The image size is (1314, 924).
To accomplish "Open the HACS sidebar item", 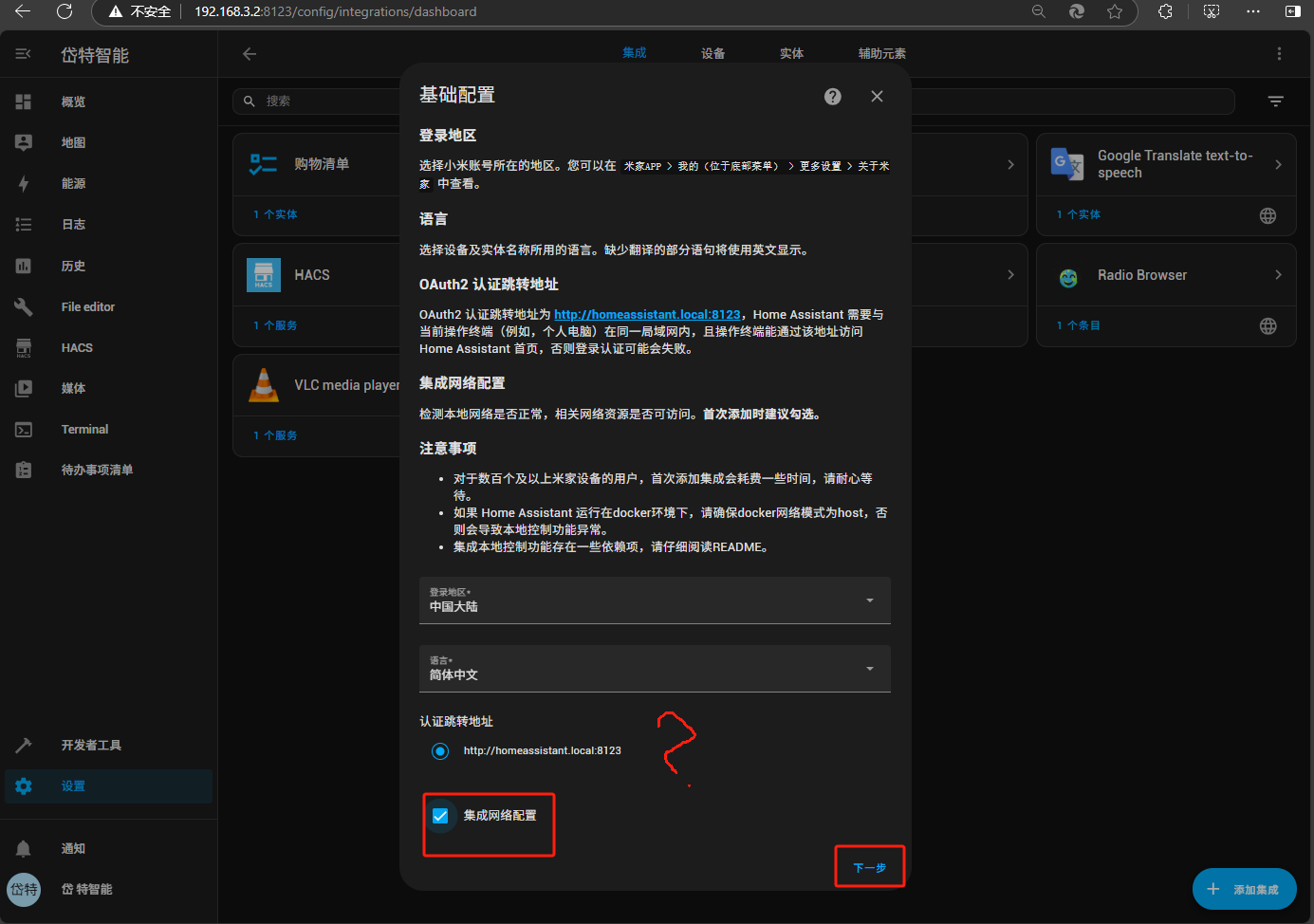I will point(77,348).
